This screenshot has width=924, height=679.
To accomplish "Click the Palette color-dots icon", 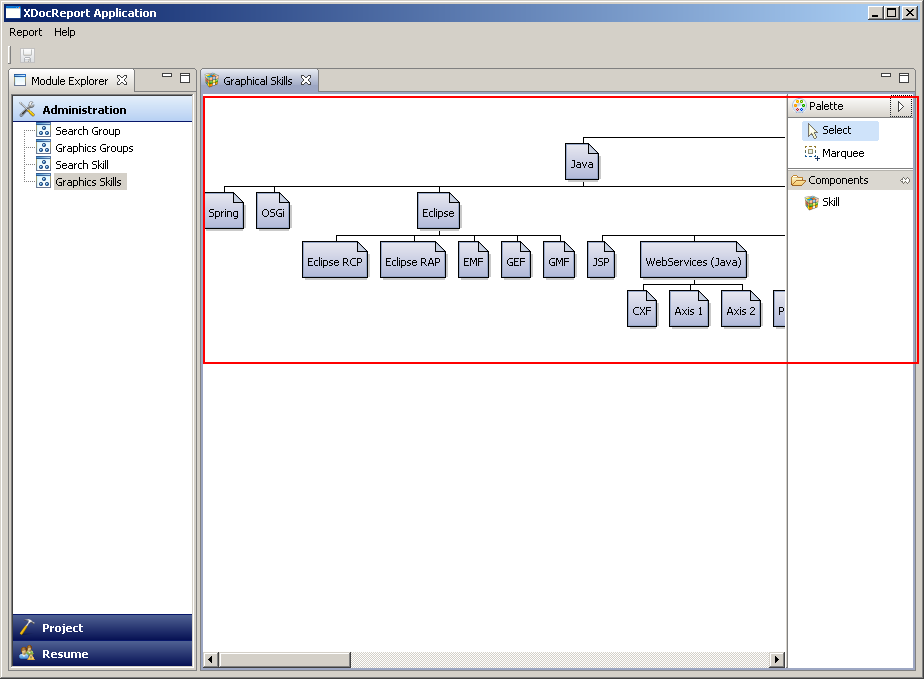I will coord(799,106).
